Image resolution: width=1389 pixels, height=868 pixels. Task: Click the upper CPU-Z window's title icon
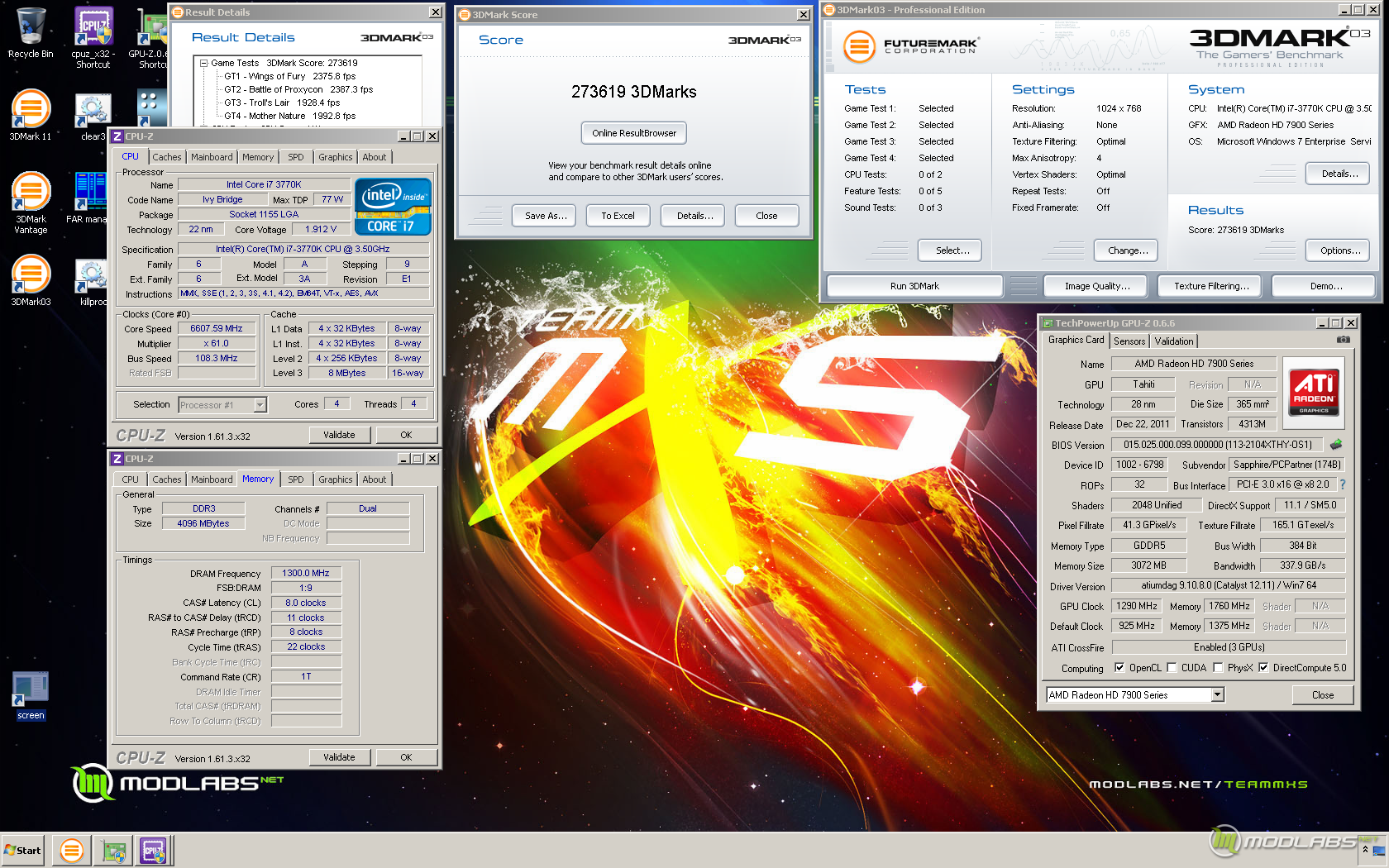click(117, 136)
